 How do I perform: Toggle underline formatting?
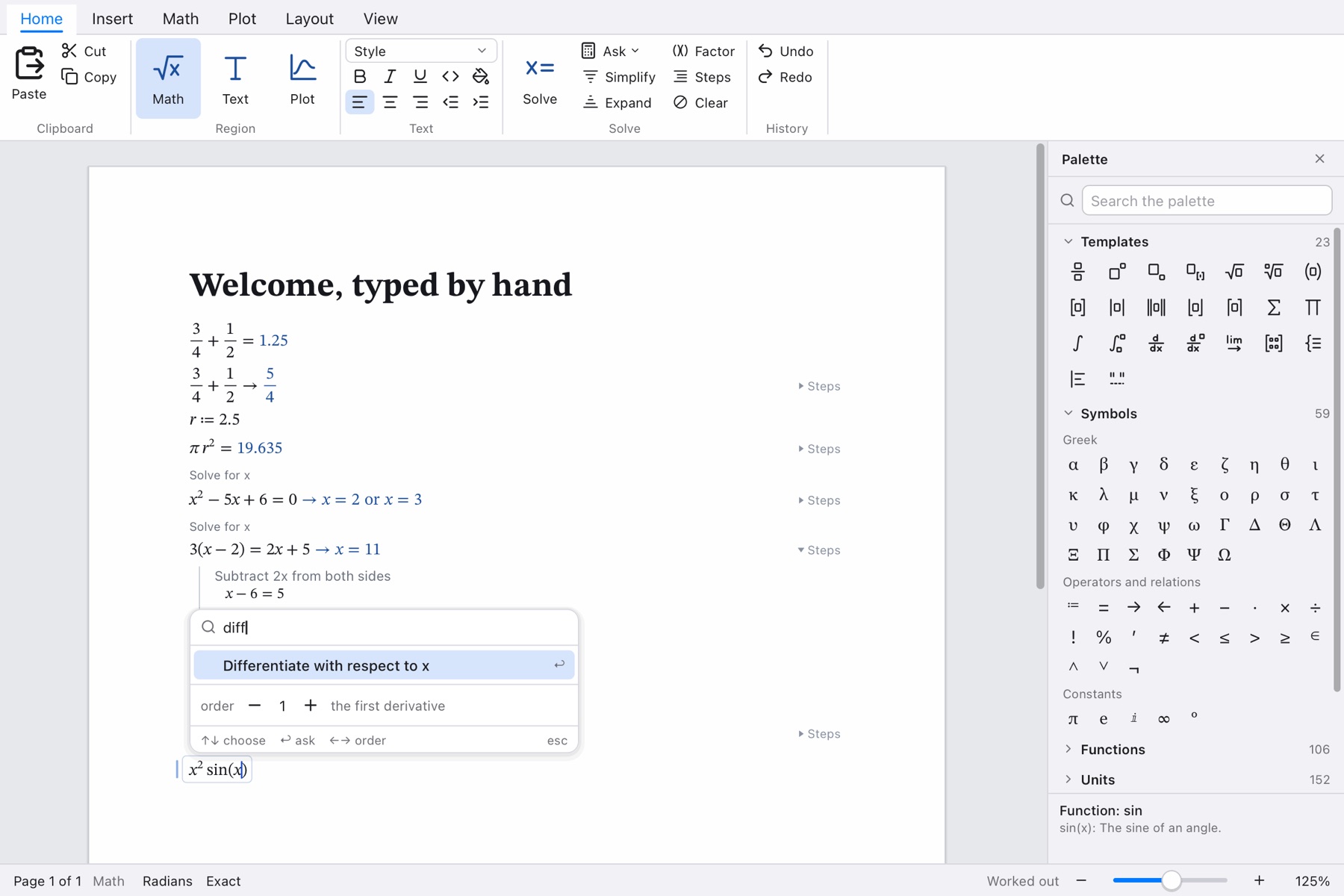(x=420, y=76)
